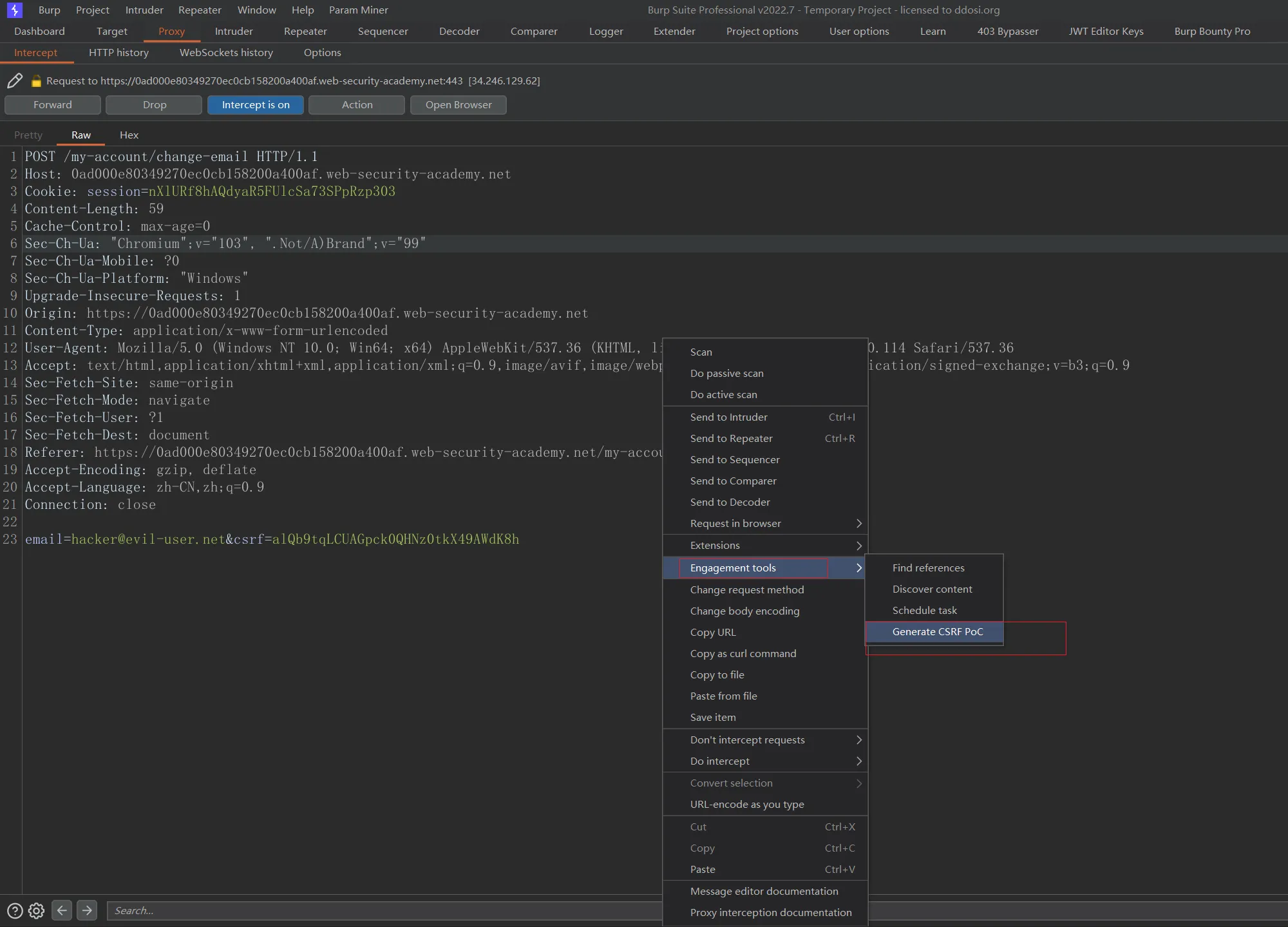1288x927 pixels.
Task: Select Schedule task
Action: click(934, 610)
